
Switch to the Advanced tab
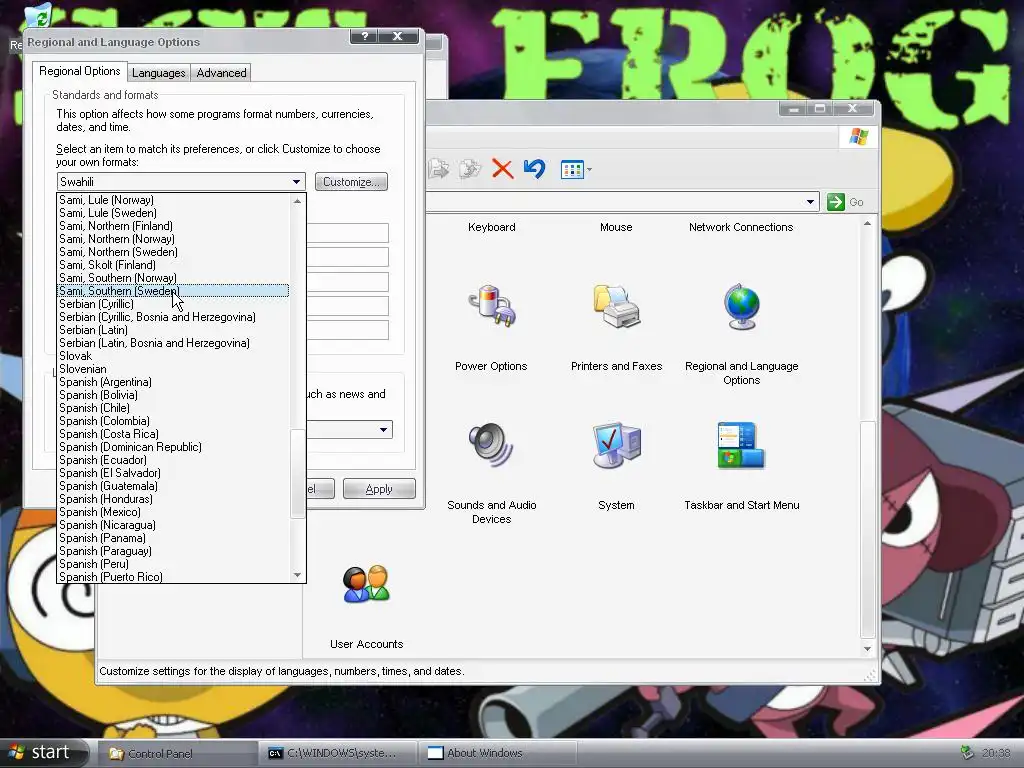click(221, 72)
